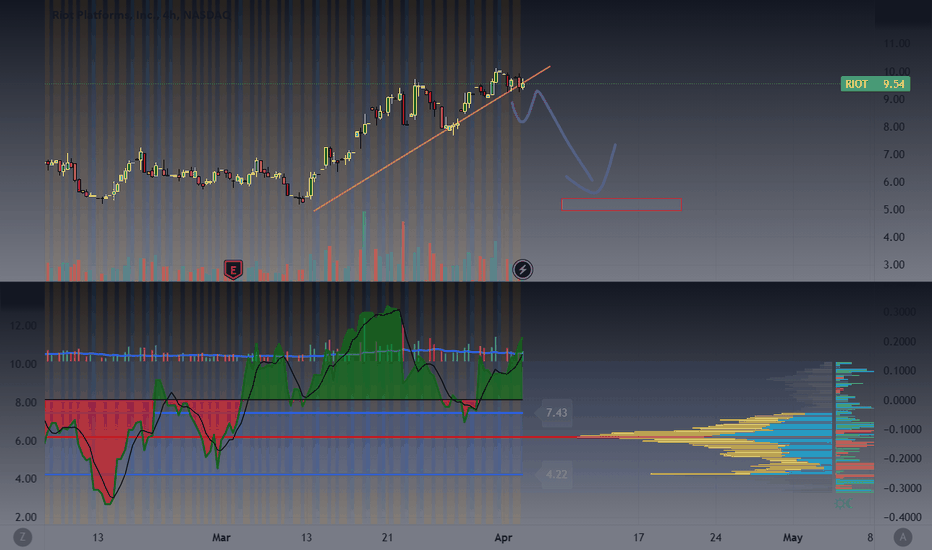
Task: Click the 7.00 price axis label
Action: [894, 154]
